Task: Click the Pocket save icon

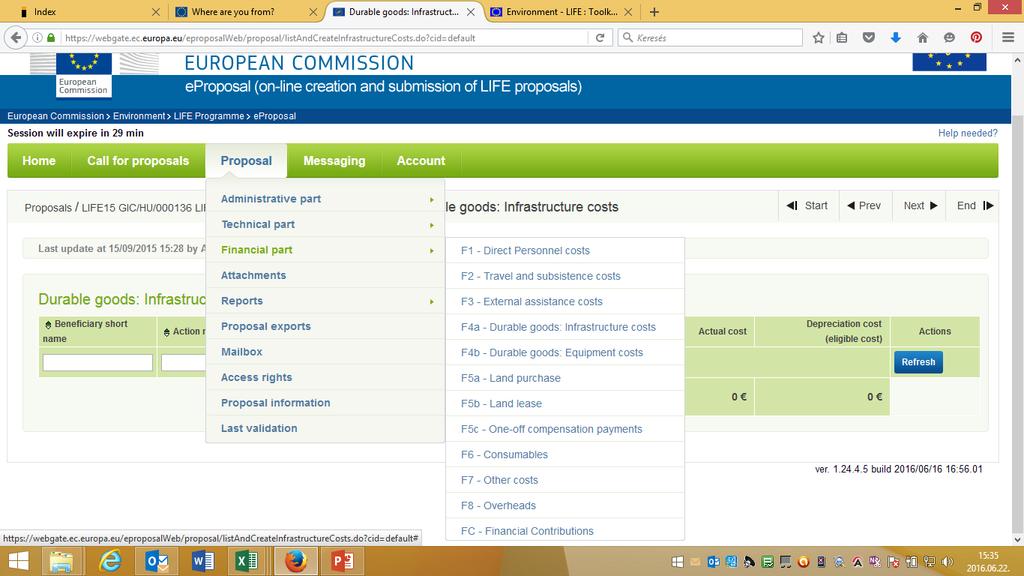Action: click(869, 38)
